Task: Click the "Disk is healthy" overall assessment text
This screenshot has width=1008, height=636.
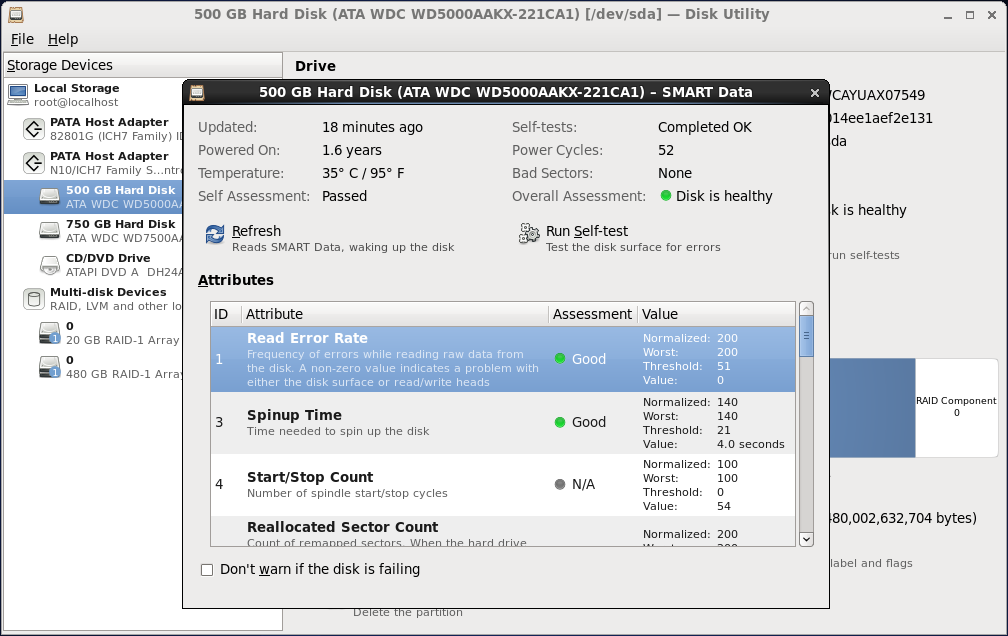Action: tap(724, 196)
